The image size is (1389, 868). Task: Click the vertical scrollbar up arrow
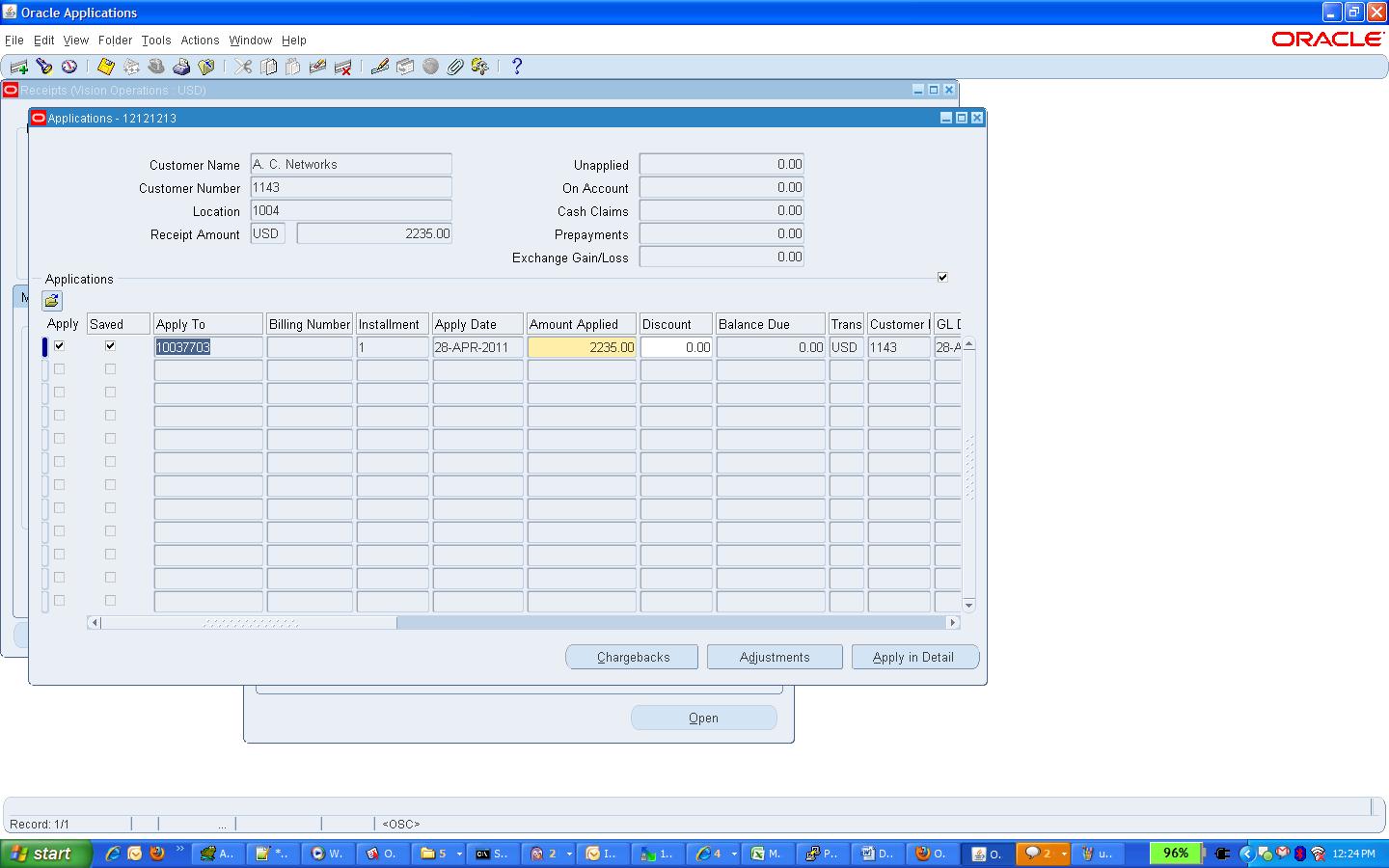click(968, 344)
